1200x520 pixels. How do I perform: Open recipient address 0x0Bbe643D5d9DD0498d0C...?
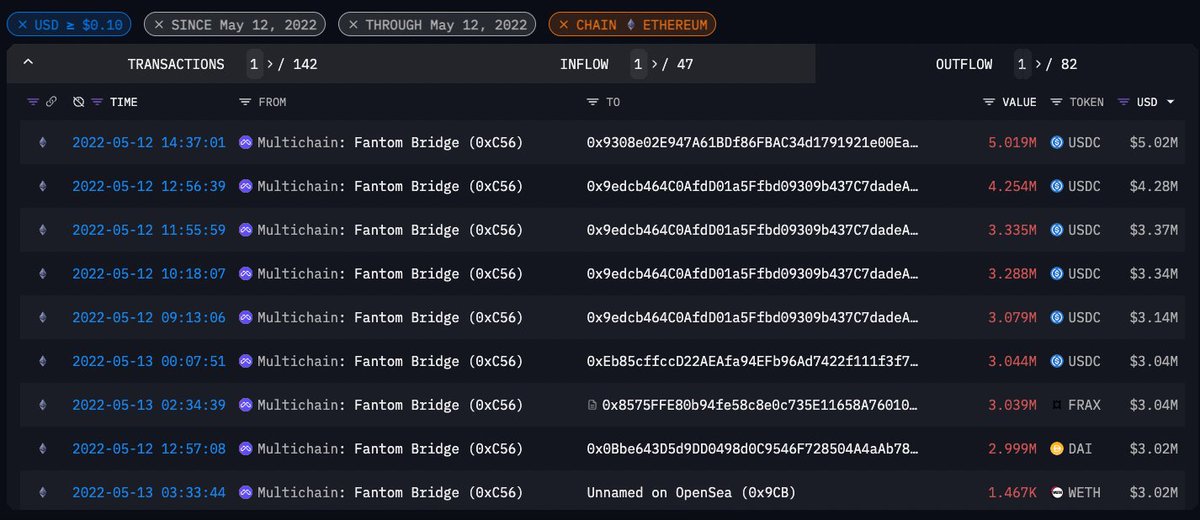(x=752, y=448)
